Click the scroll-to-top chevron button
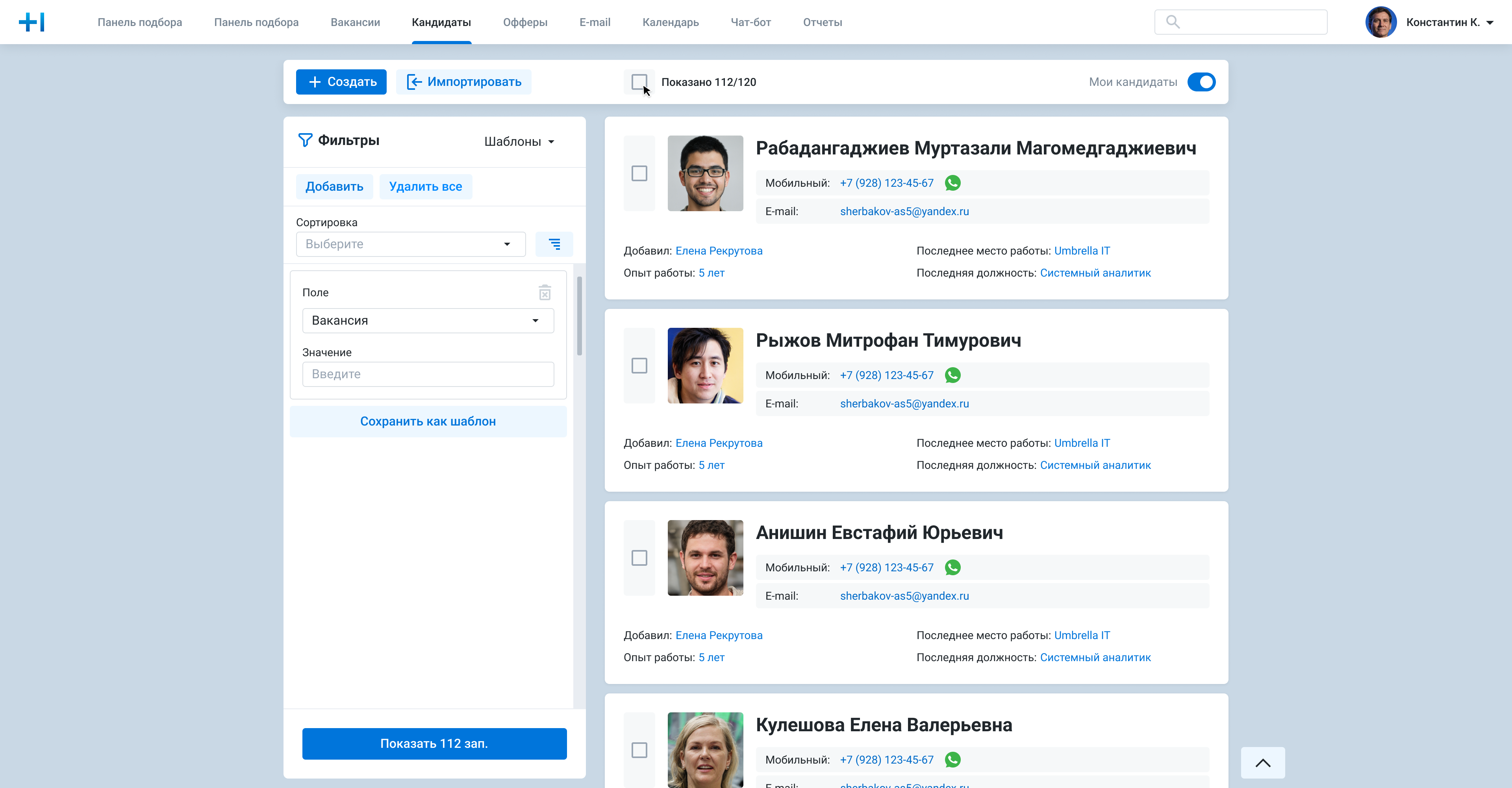The width and height of the screenshot is (1512, 788). click(x=1263, y=763)
